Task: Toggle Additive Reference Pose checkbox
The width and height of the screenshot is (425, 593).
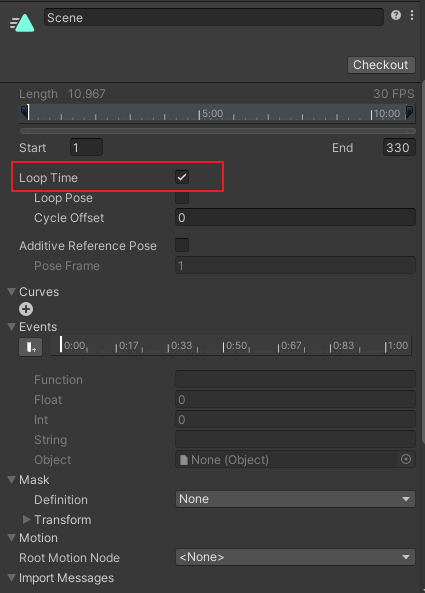Action: (182, 245)
